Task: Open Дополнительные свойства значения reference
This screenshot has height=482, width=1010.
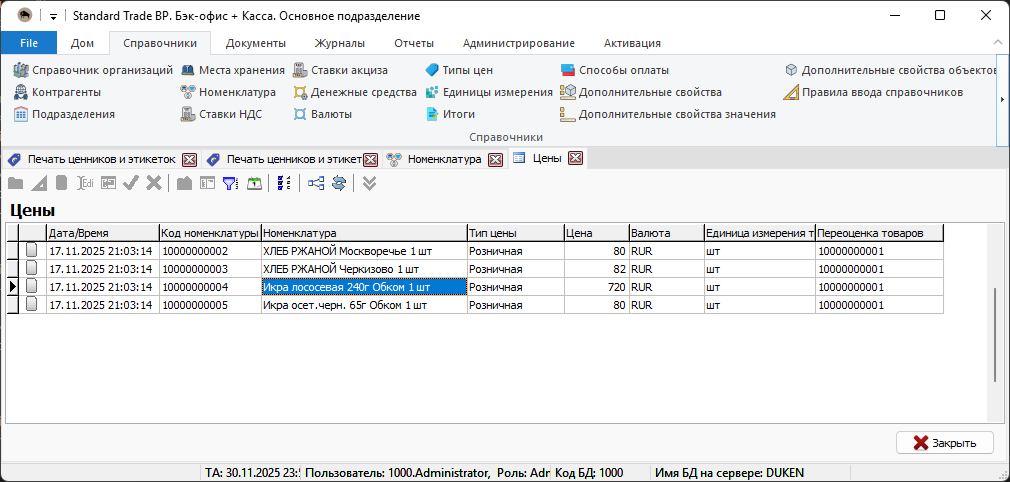Action: tap(668, 114)
